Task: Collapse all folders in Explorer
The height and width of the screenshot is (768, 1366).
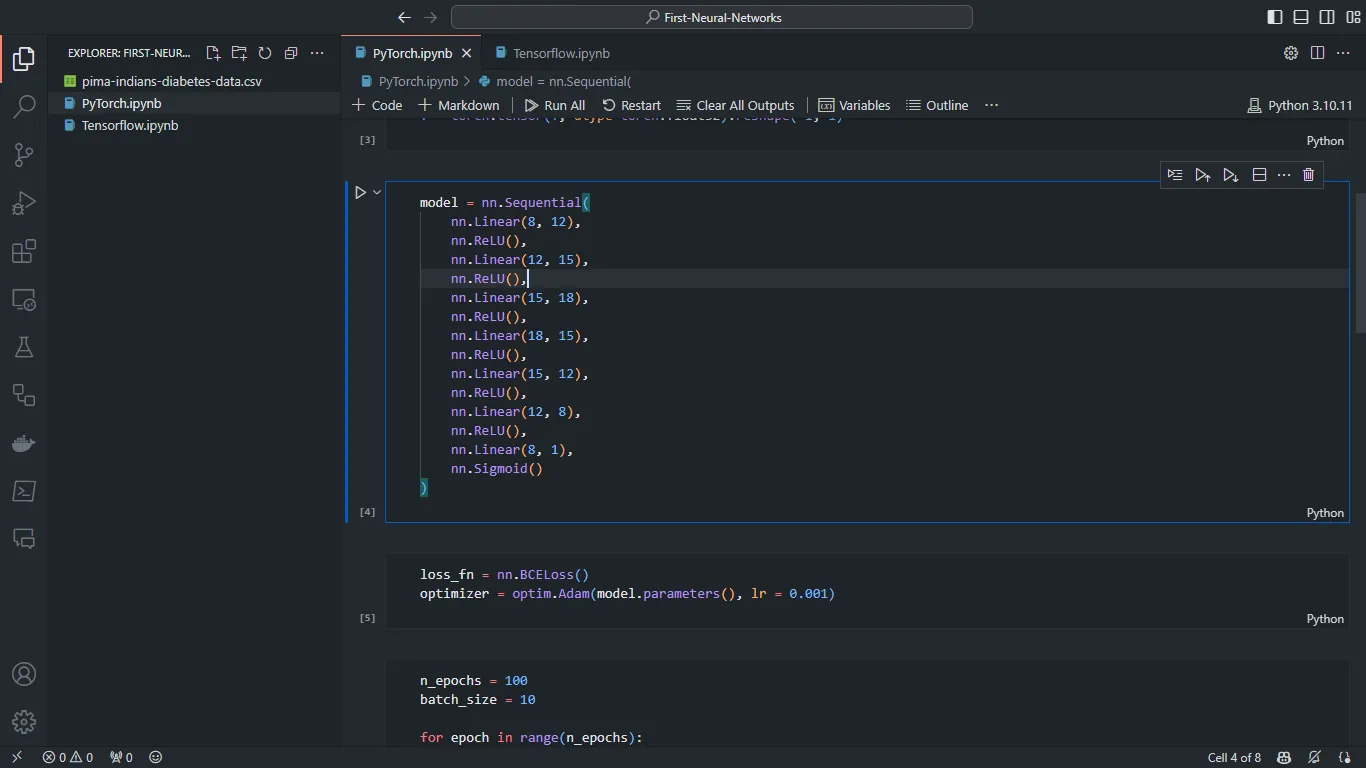Action: point(291,53)
